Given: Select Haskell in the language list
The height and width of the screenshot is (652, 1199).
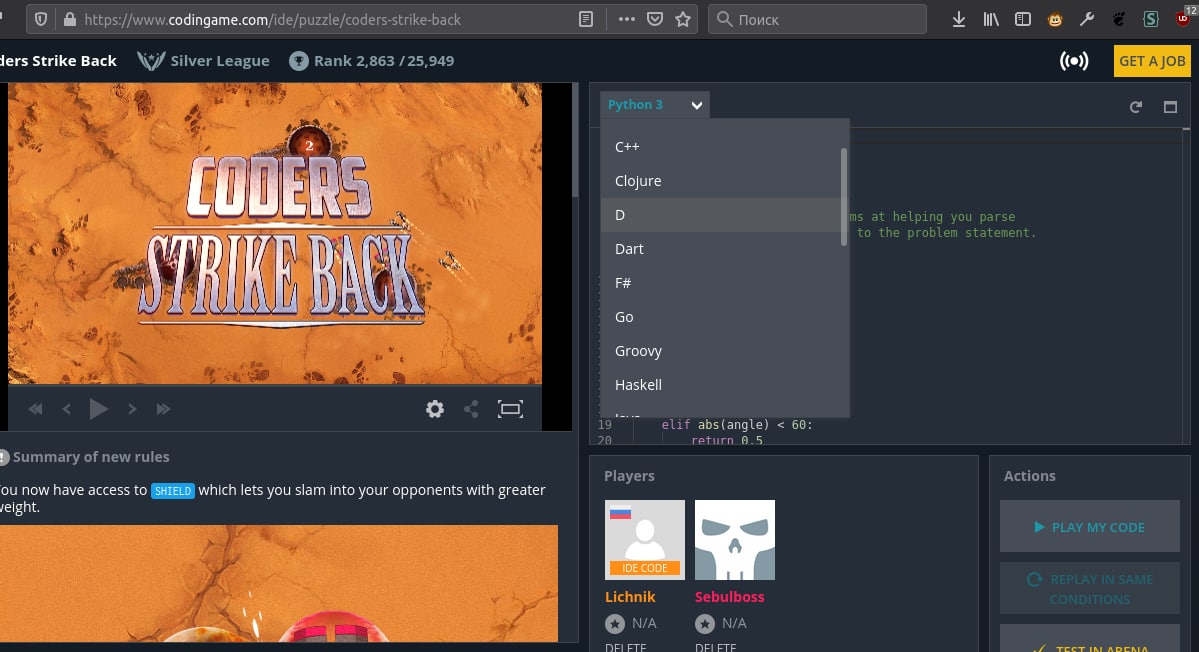Looking at the screenshot, I should (x=720, y=385).
